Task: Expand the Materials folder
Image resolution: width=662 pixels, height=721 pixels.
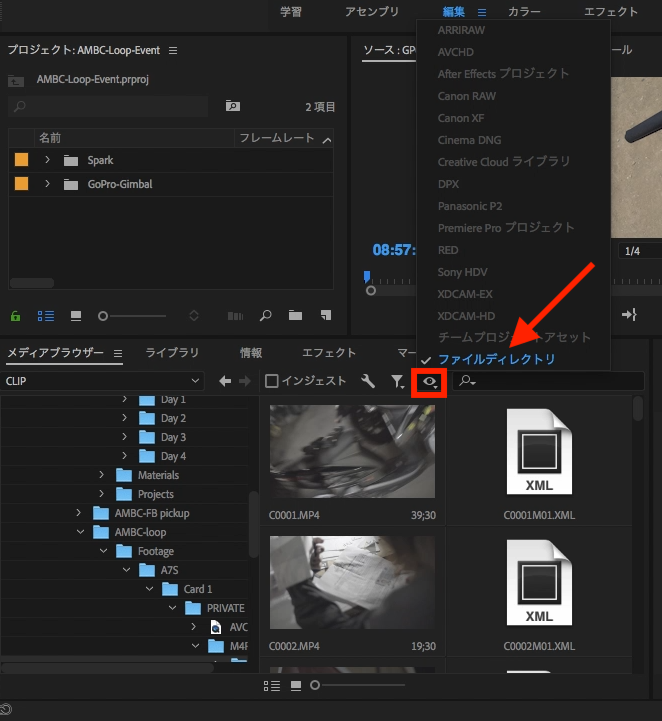Action: pyautogui.click(x=102, y=474)
